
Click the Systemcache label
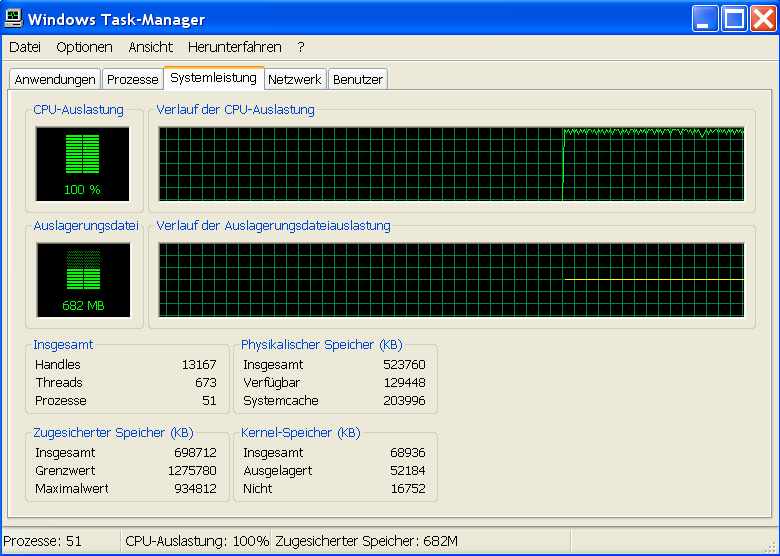pos(281,401)
